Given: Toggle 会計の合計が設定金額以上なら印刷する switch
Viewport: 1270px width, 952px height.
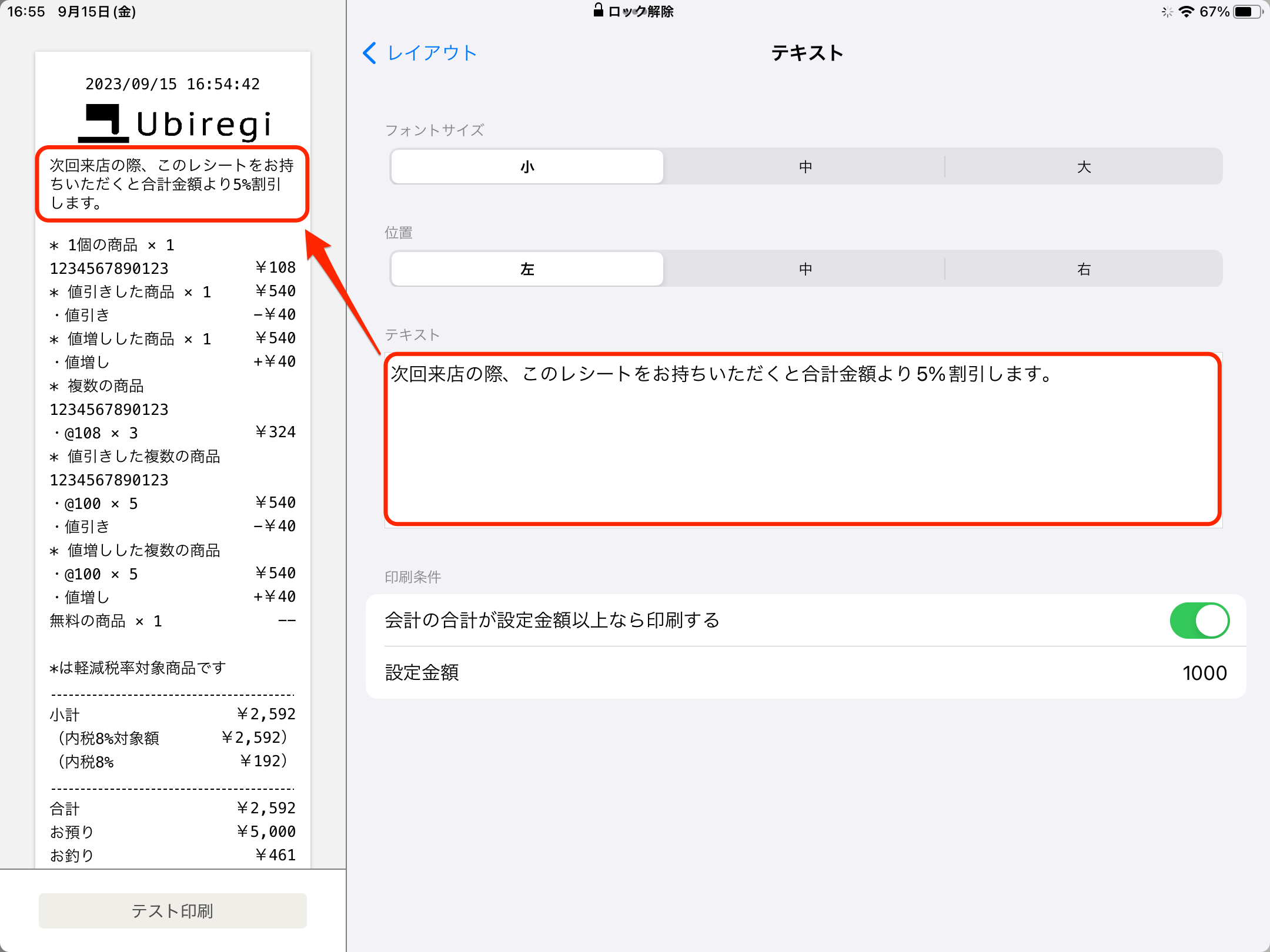Looking at the screenshot, I should [x=1199, y=621].
